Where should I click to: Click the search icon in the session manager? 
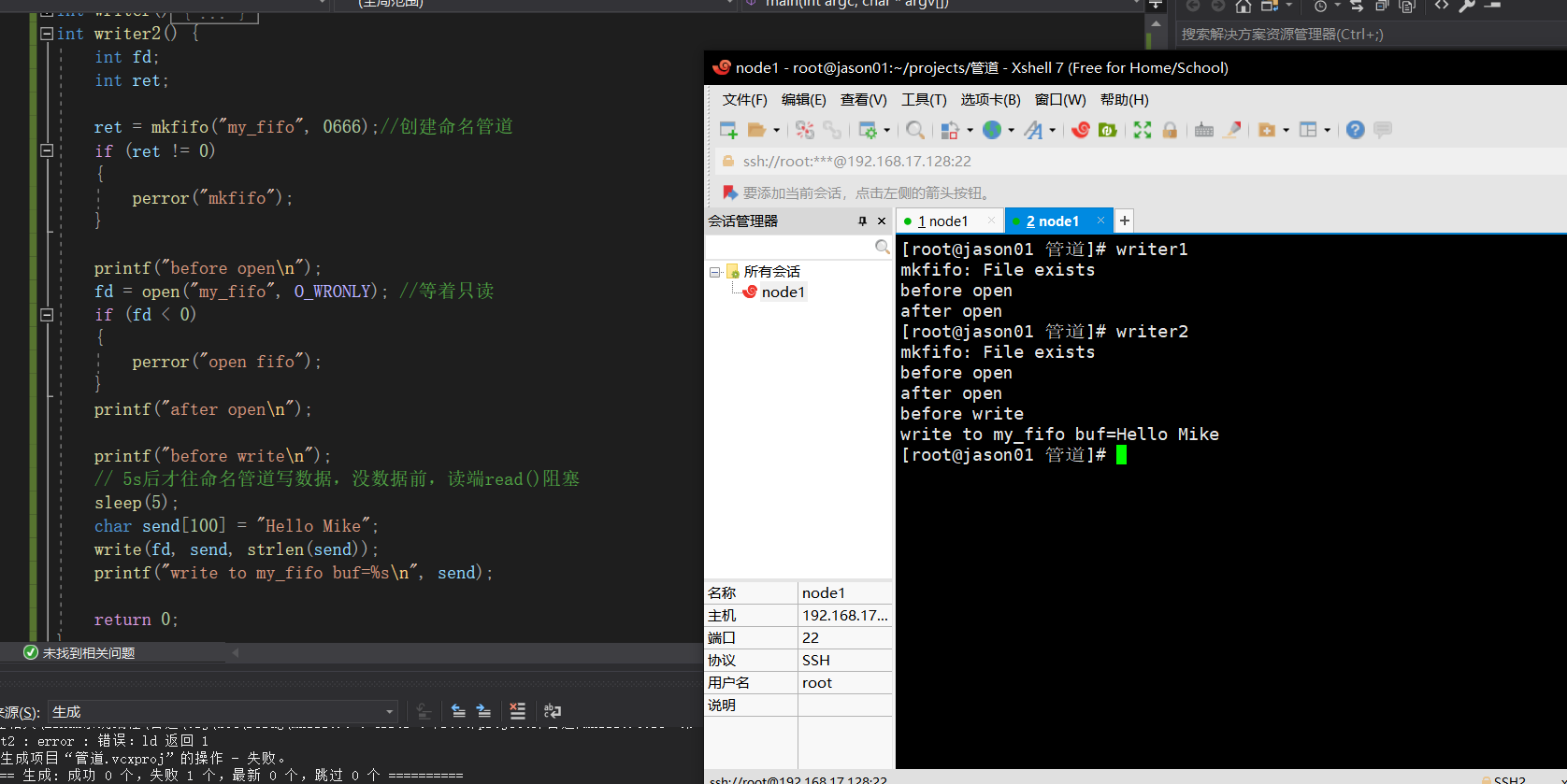pos(882,247)
